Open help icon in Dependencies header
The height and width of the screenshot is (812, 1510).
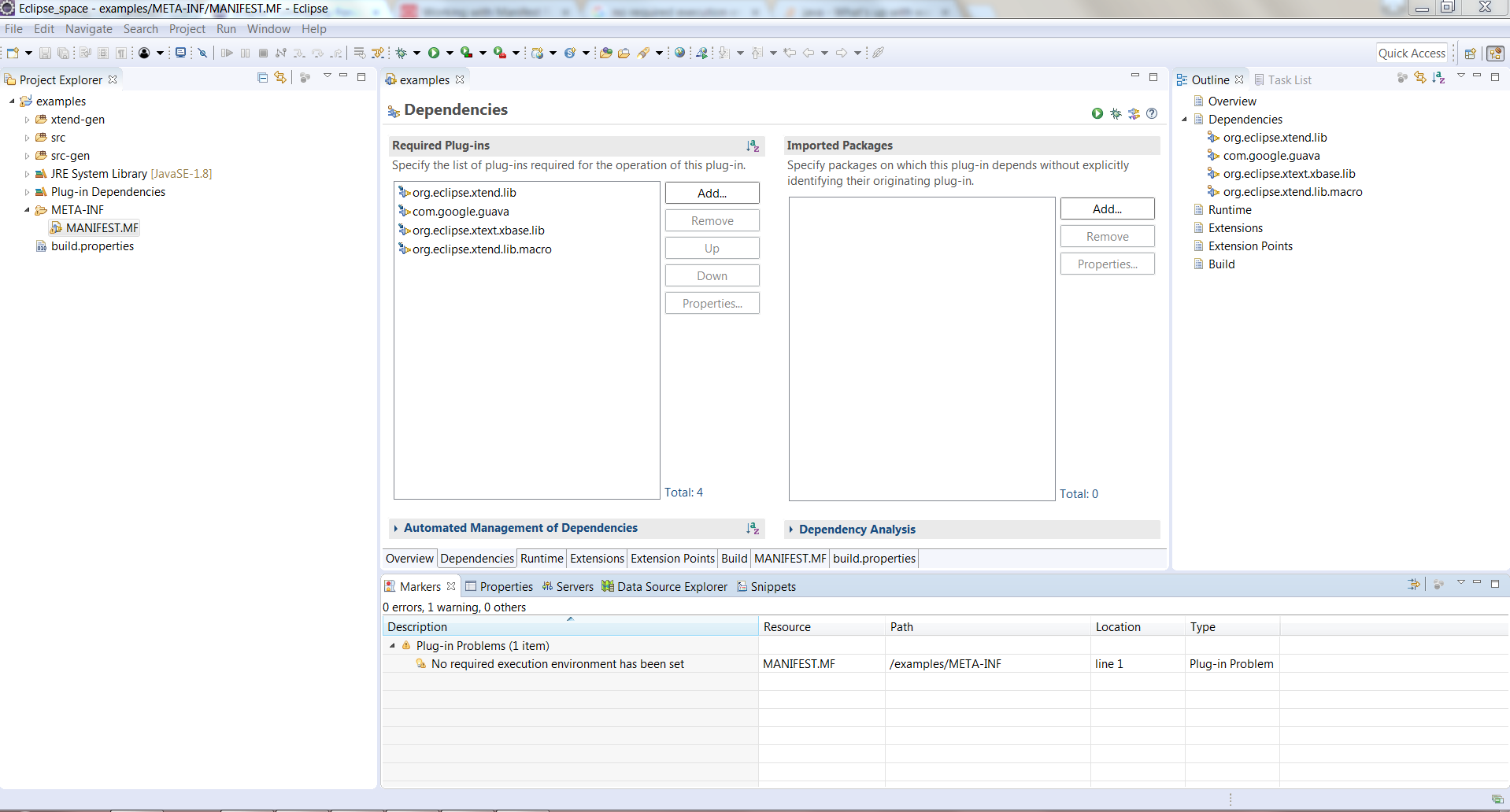coord(1152,113)
